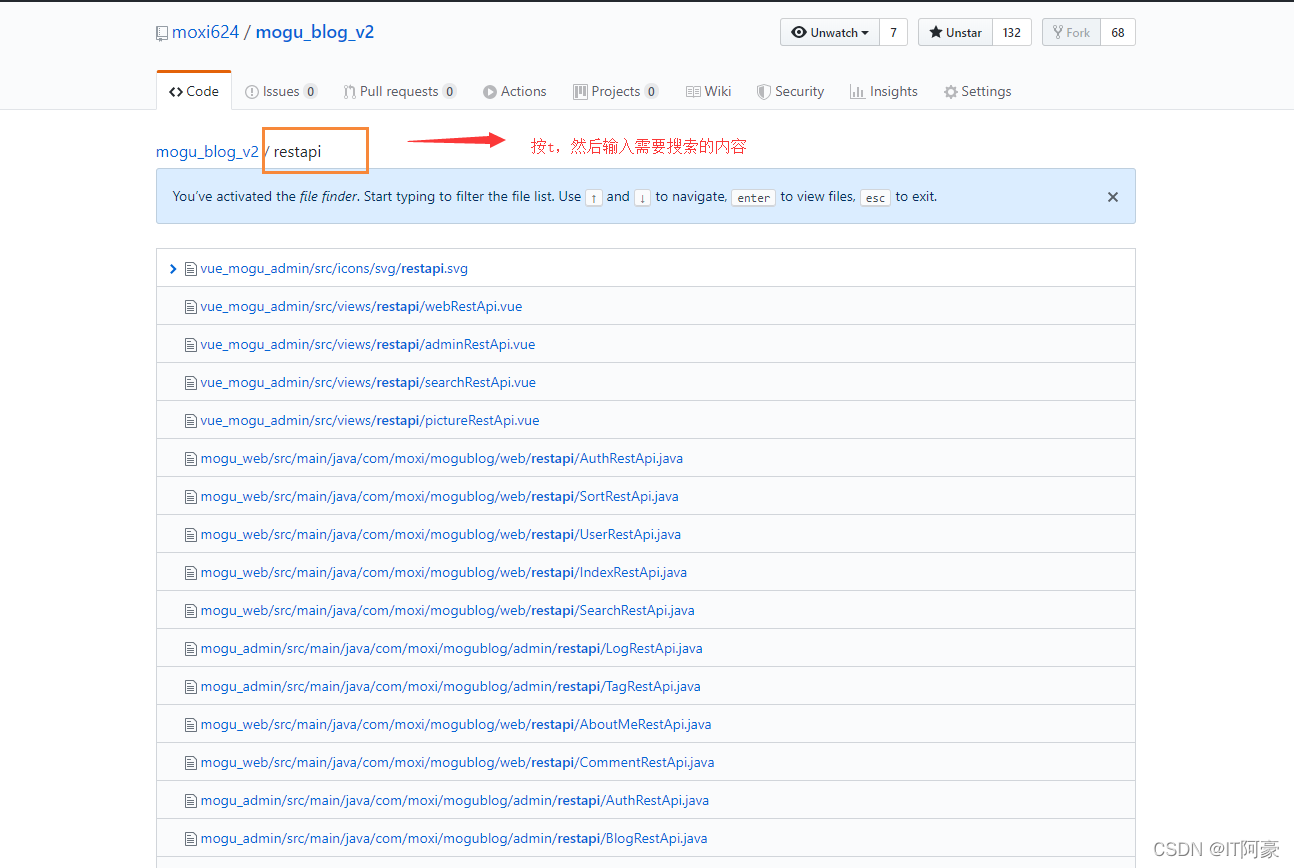Focus the file finder search field containing restapi
The image size is (1294, 868).
(x=316, y=151)
